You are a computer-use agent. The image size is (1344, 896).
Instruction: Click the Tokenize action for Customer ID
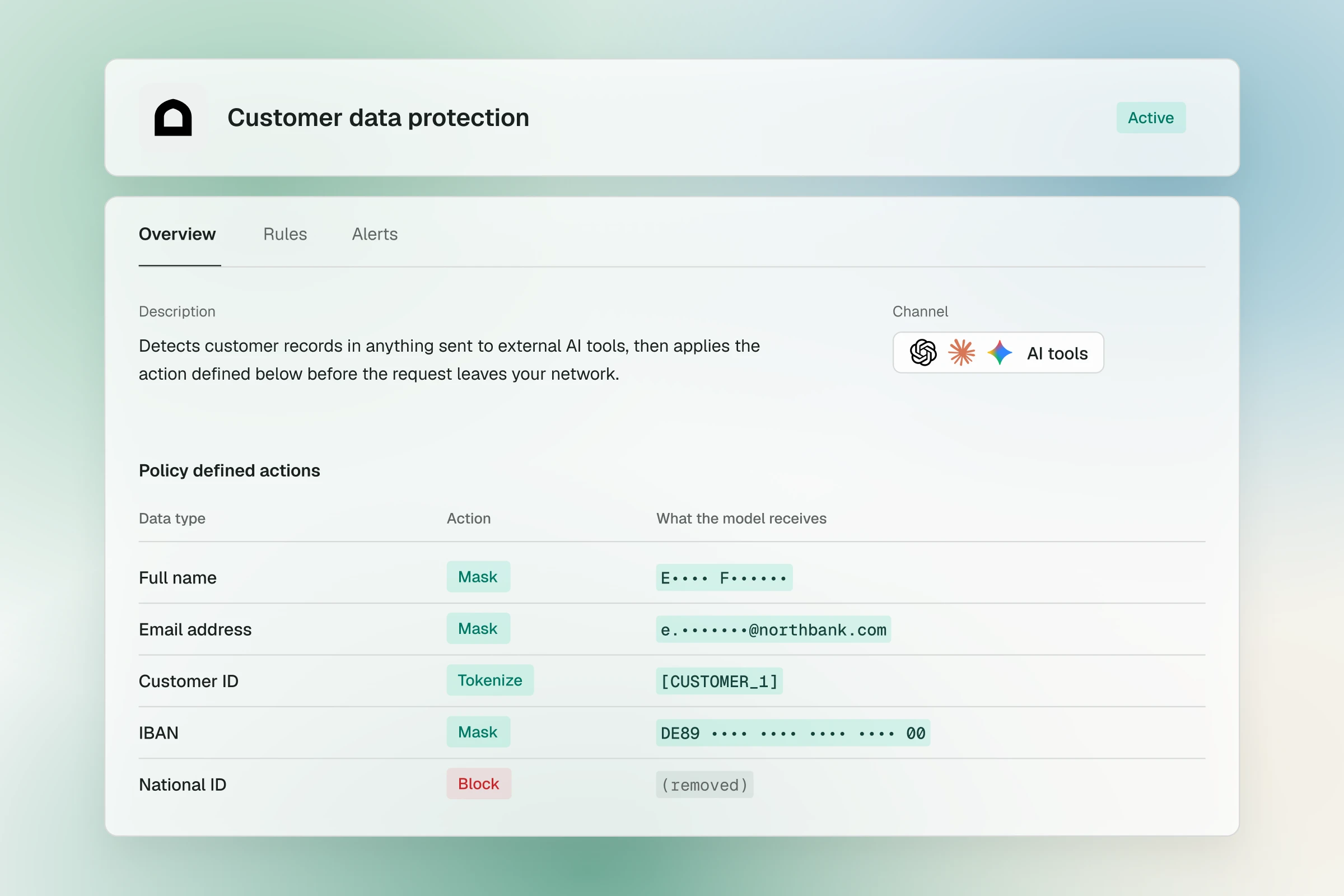point(491,680)
